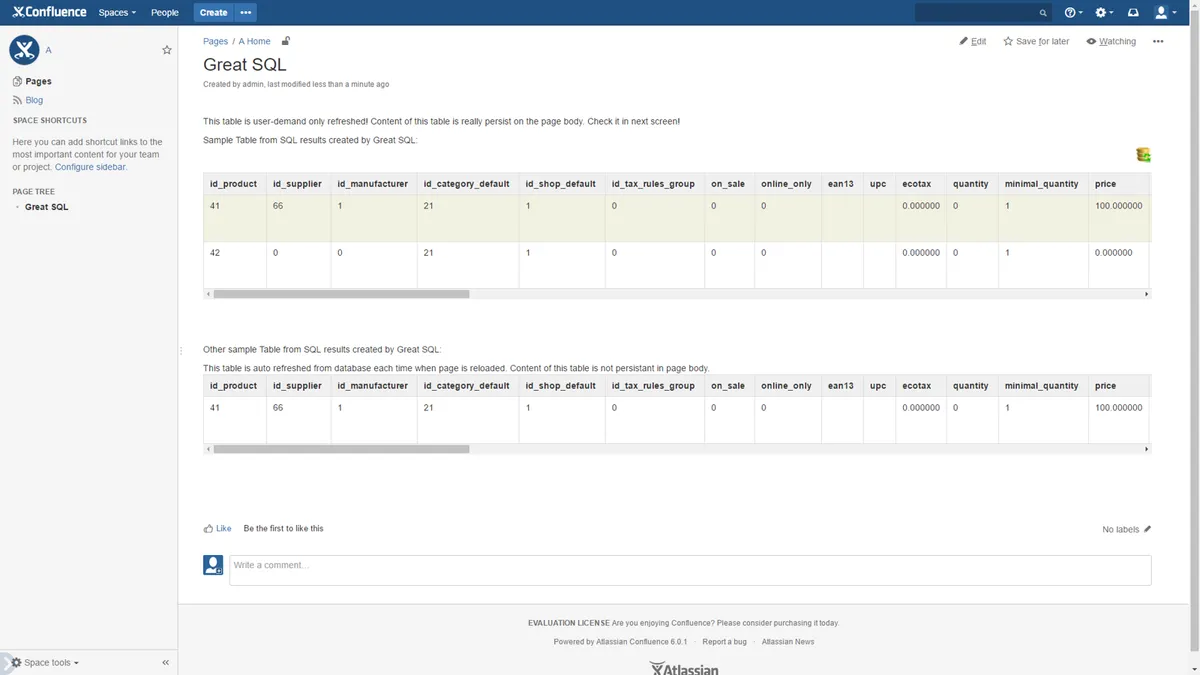The width and height of the screenshot is (1200, 675).
Task: Open Report a bug link
Action: (x=724, y=642)
